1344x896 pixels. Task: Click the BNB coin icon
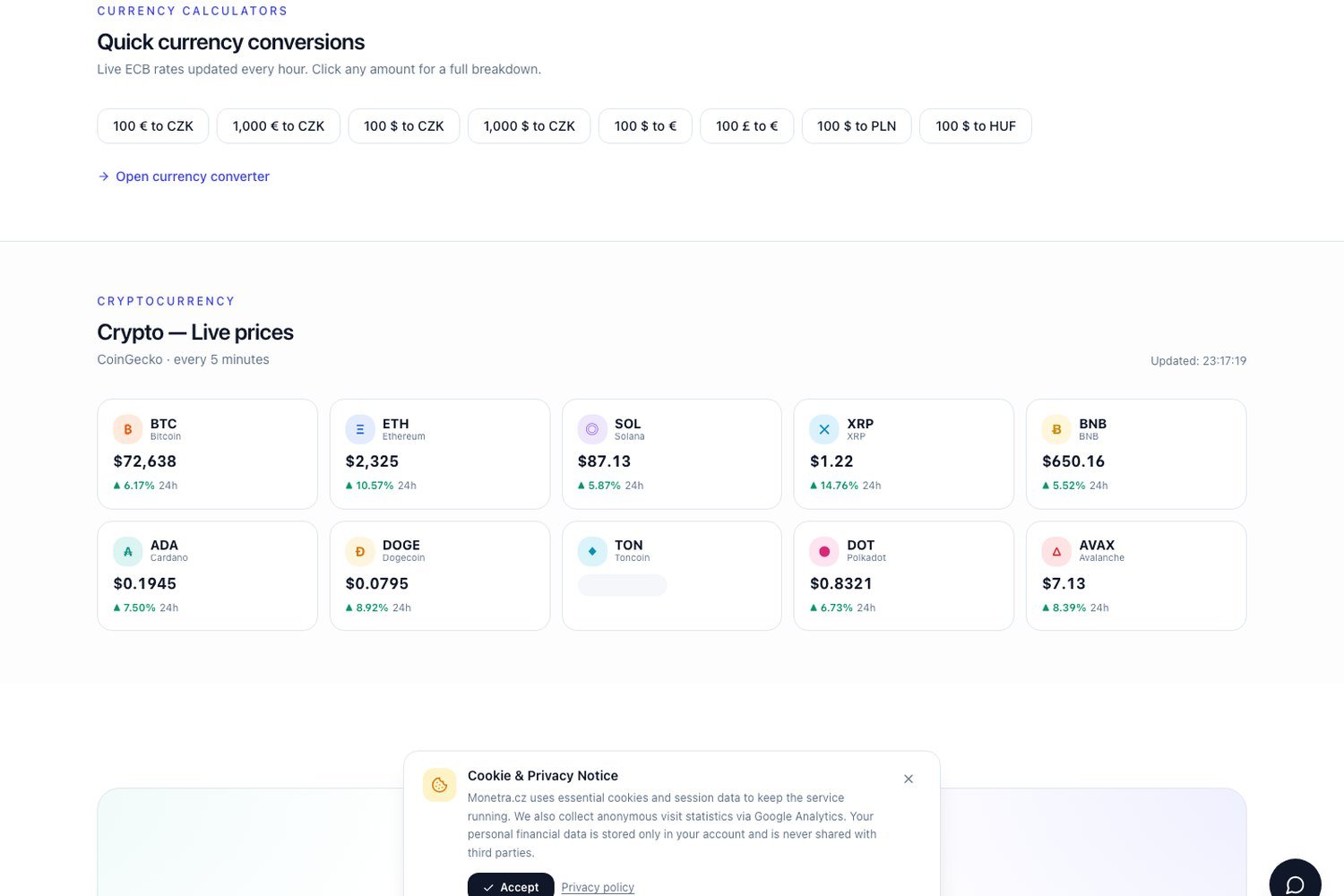point(1056,429)
